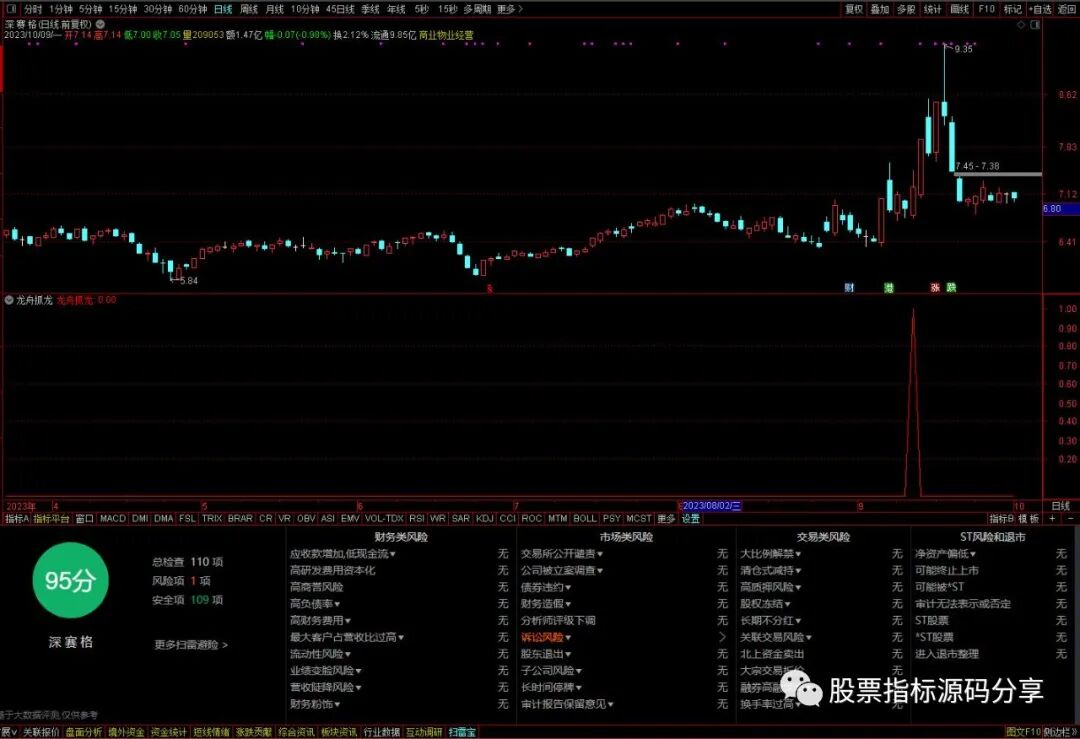Screen dimensions: 1080x739
Task: Open 画线 drawing tools
Action: 959,9
